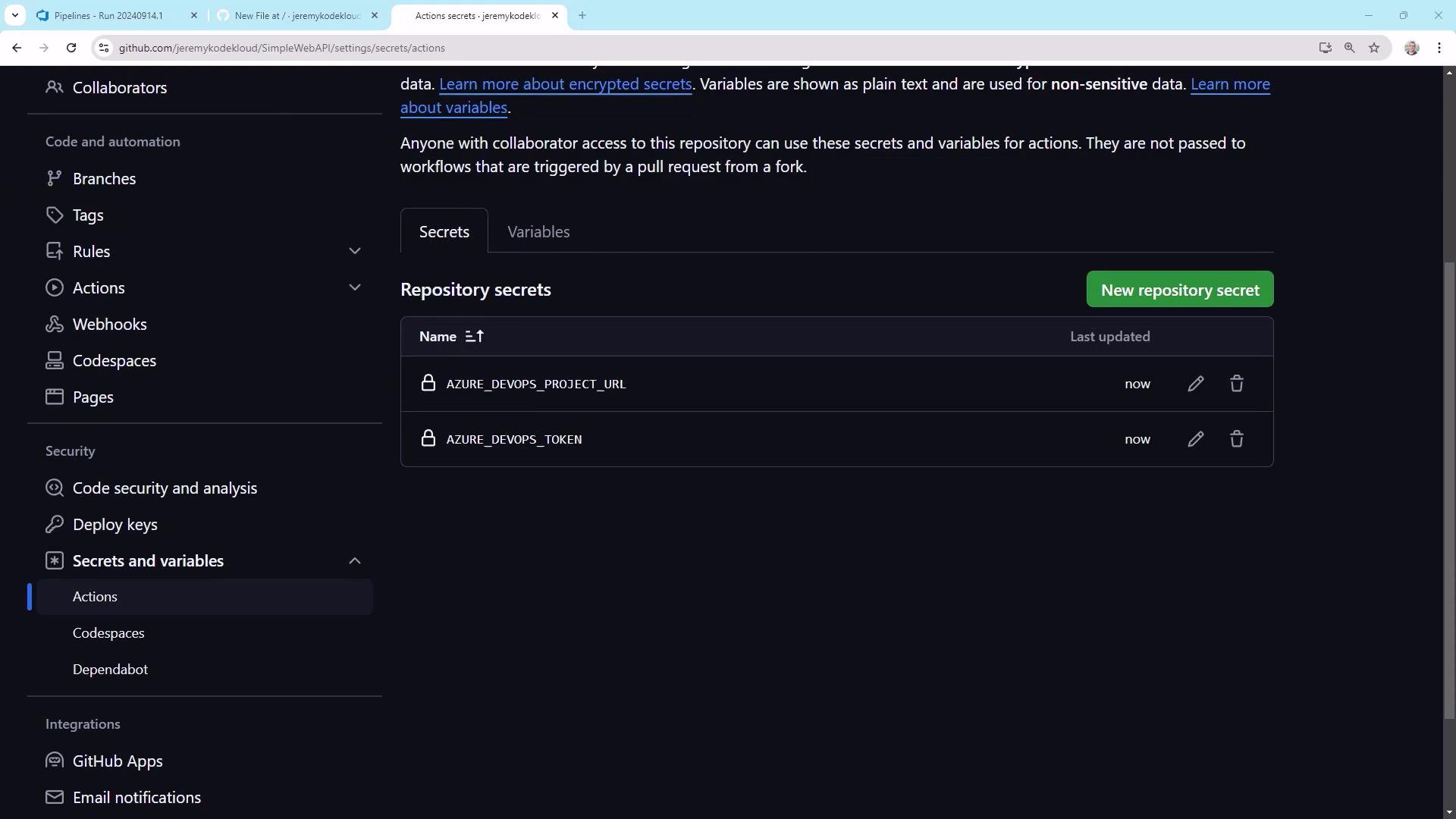Click the browser reload icon
1456x819 pixels.
[71, 48]
